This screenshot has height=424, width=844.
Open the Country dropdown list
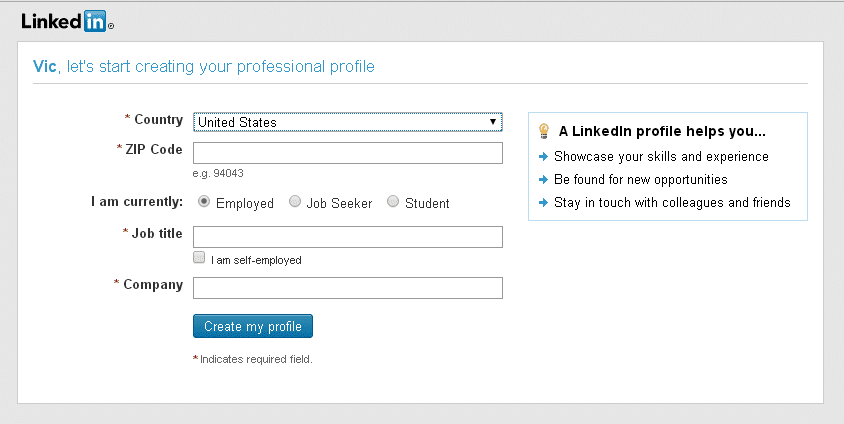[348, 122]
